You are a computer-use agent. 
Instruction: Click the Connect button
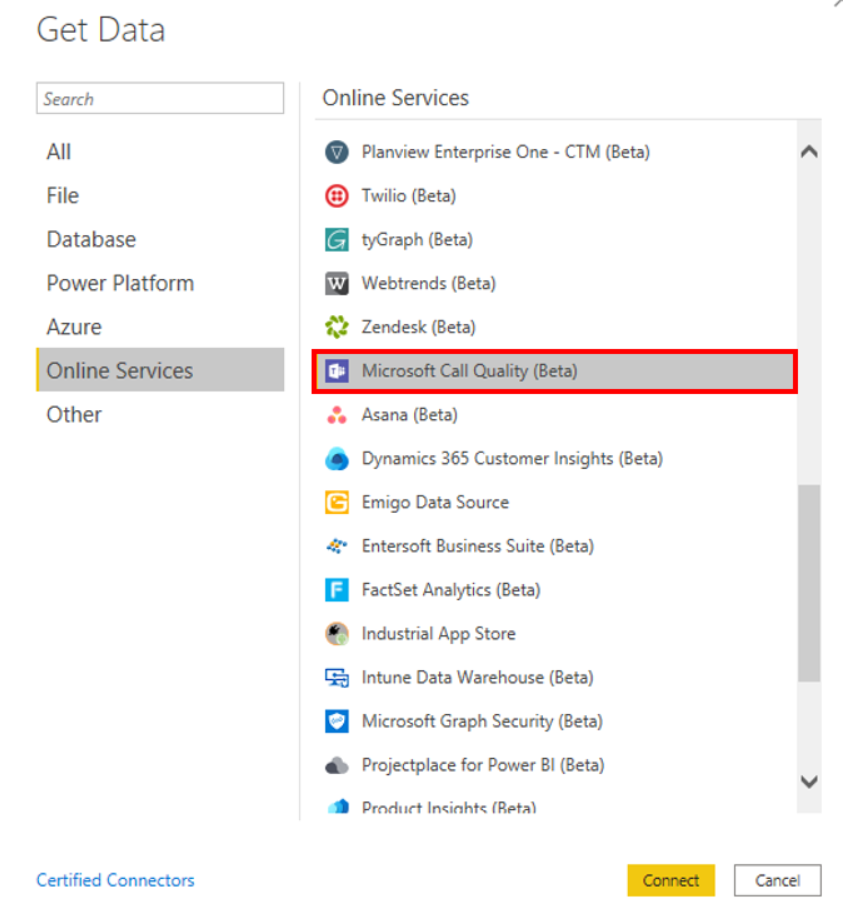pos(671,880)
